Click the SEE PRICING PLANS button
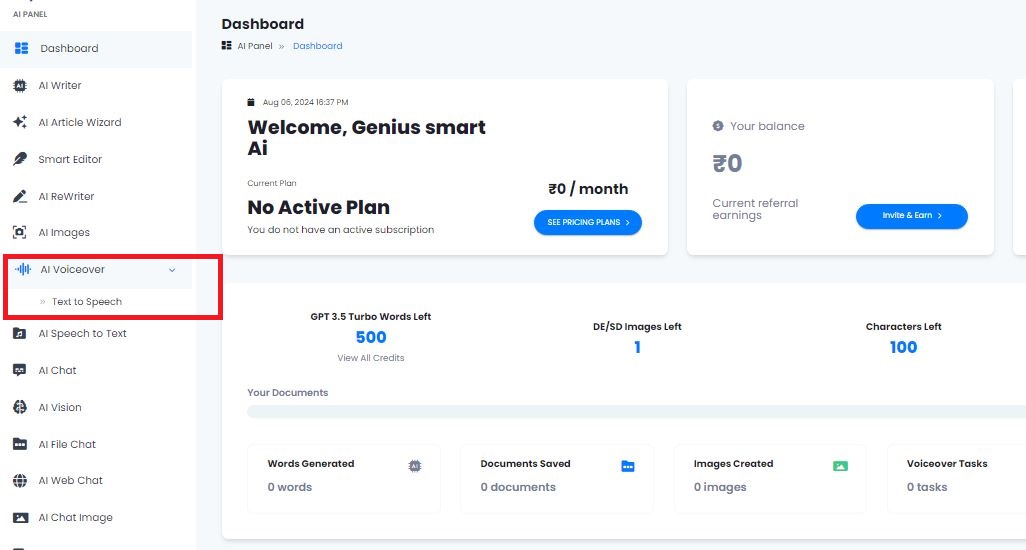The height and width of the screenshot is (550, 1026). pos(588,222)
